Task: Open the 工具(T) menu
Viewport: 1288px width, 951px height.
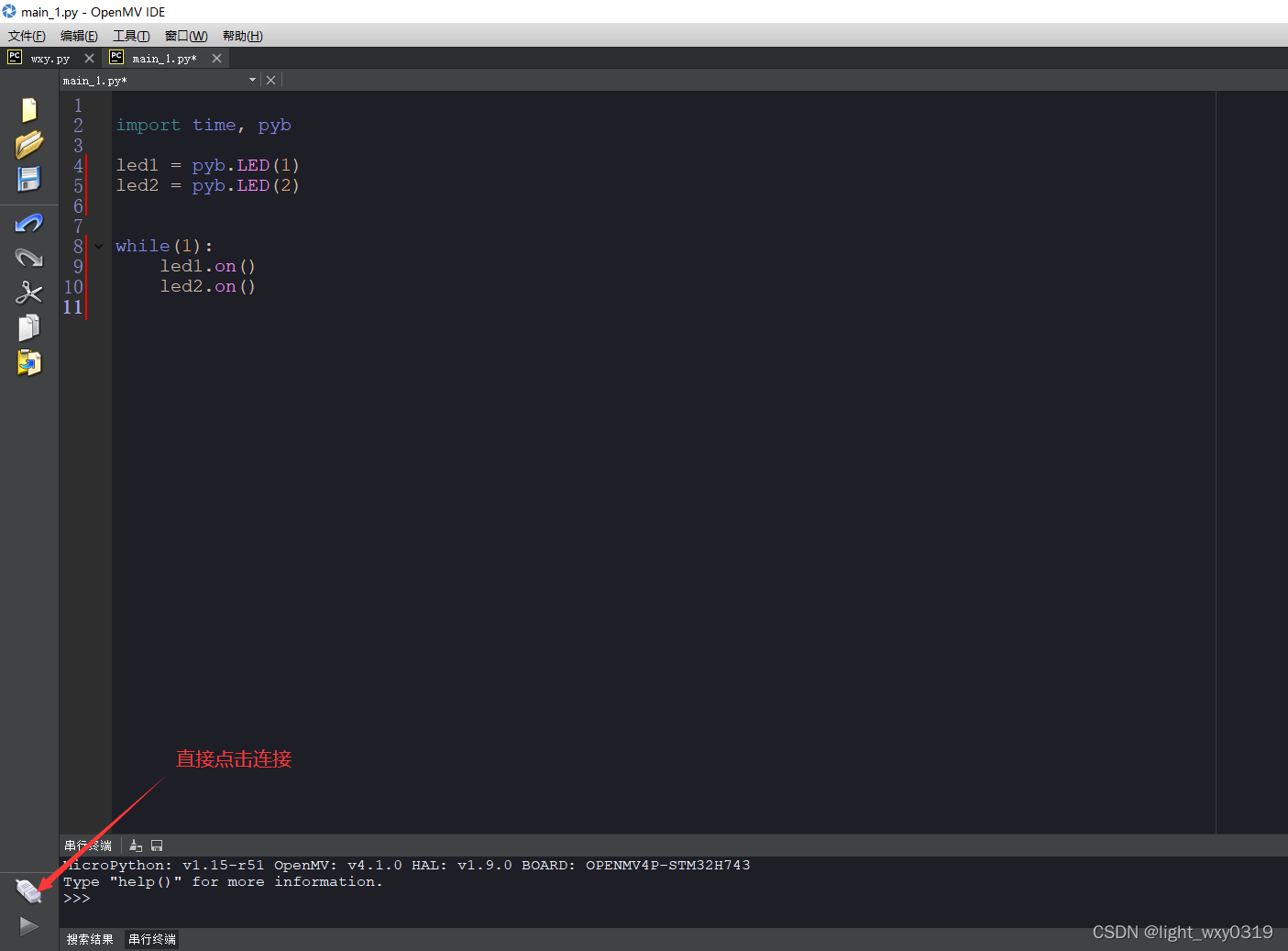Action: click(x=131, y=36)
